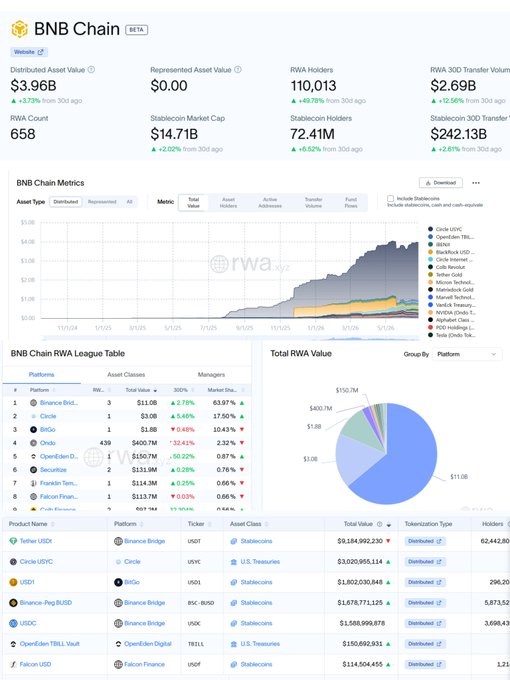Click Binance-Peg BUSD token icon
The height and width of the screenshot is (680, 510).
13,602
